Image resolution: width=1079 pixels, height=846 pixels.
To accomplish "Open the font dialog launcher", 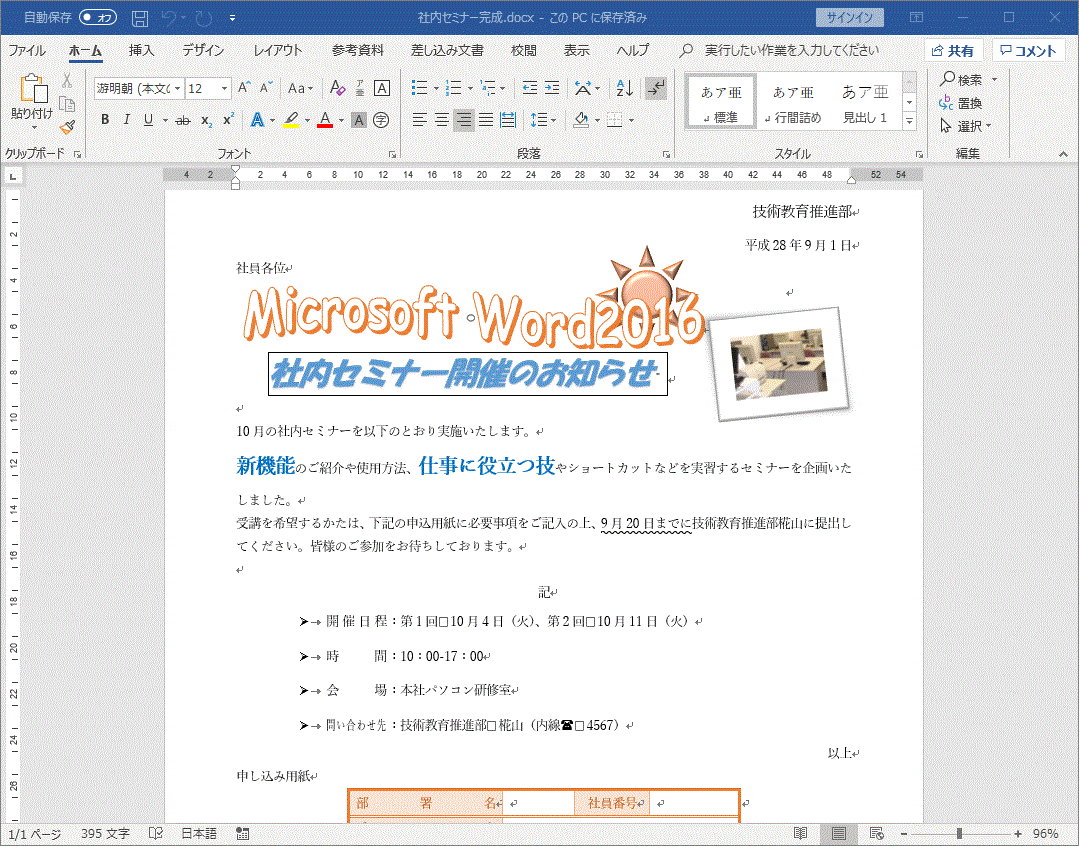I will click(392, 154).
